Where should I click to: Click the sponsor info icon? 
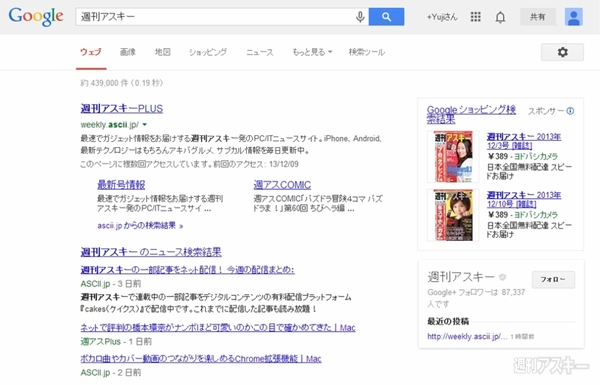point(570,111)
